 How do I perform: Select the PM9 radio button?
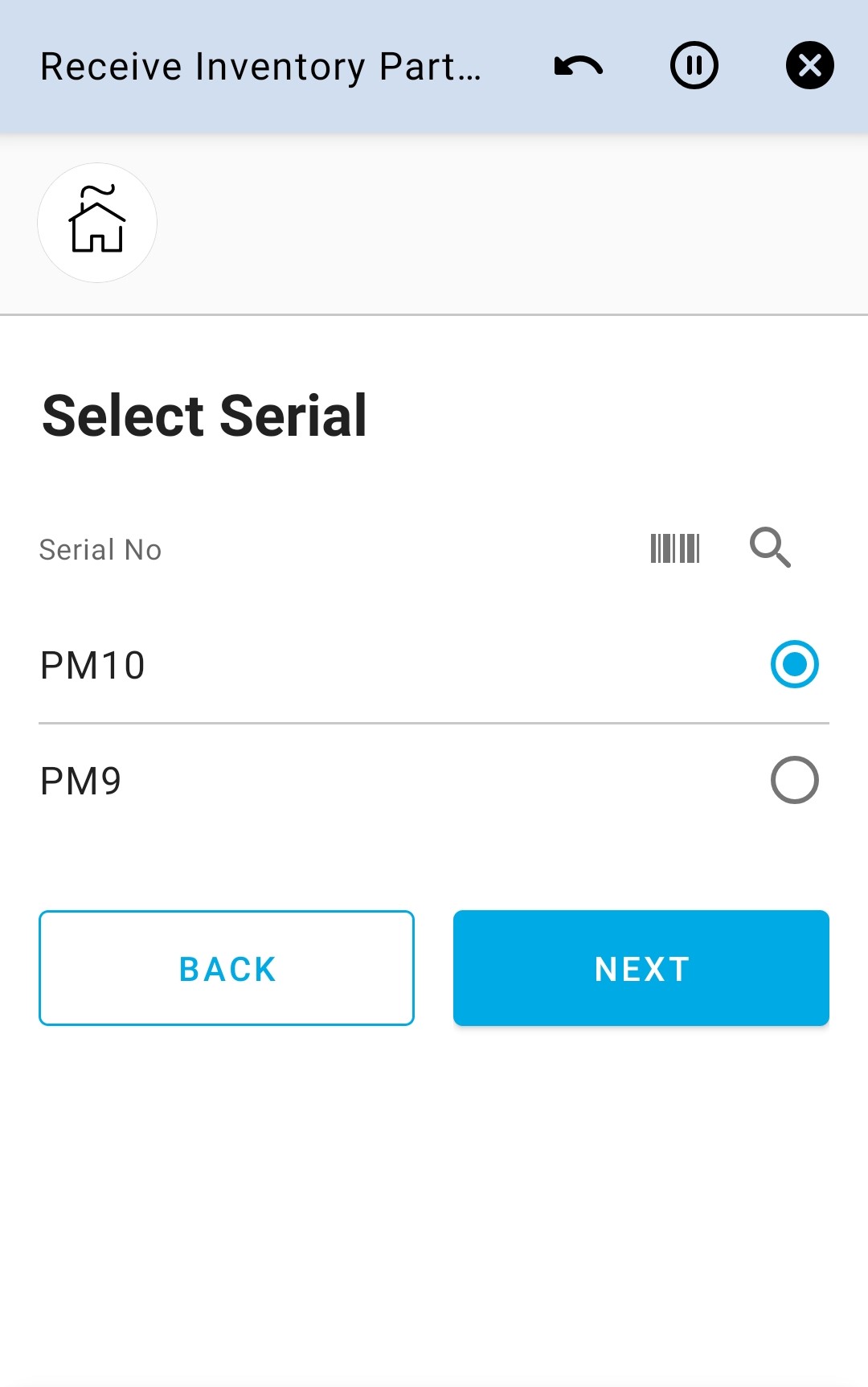tap(794, 780)
